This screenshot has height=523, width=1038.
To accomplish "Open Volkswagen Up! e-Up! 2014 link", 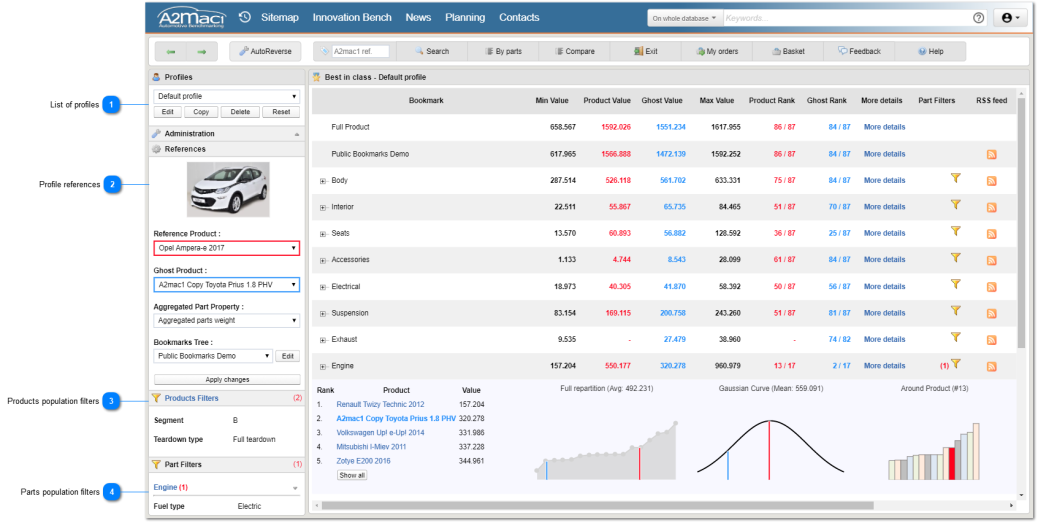I will click(380, 432).
